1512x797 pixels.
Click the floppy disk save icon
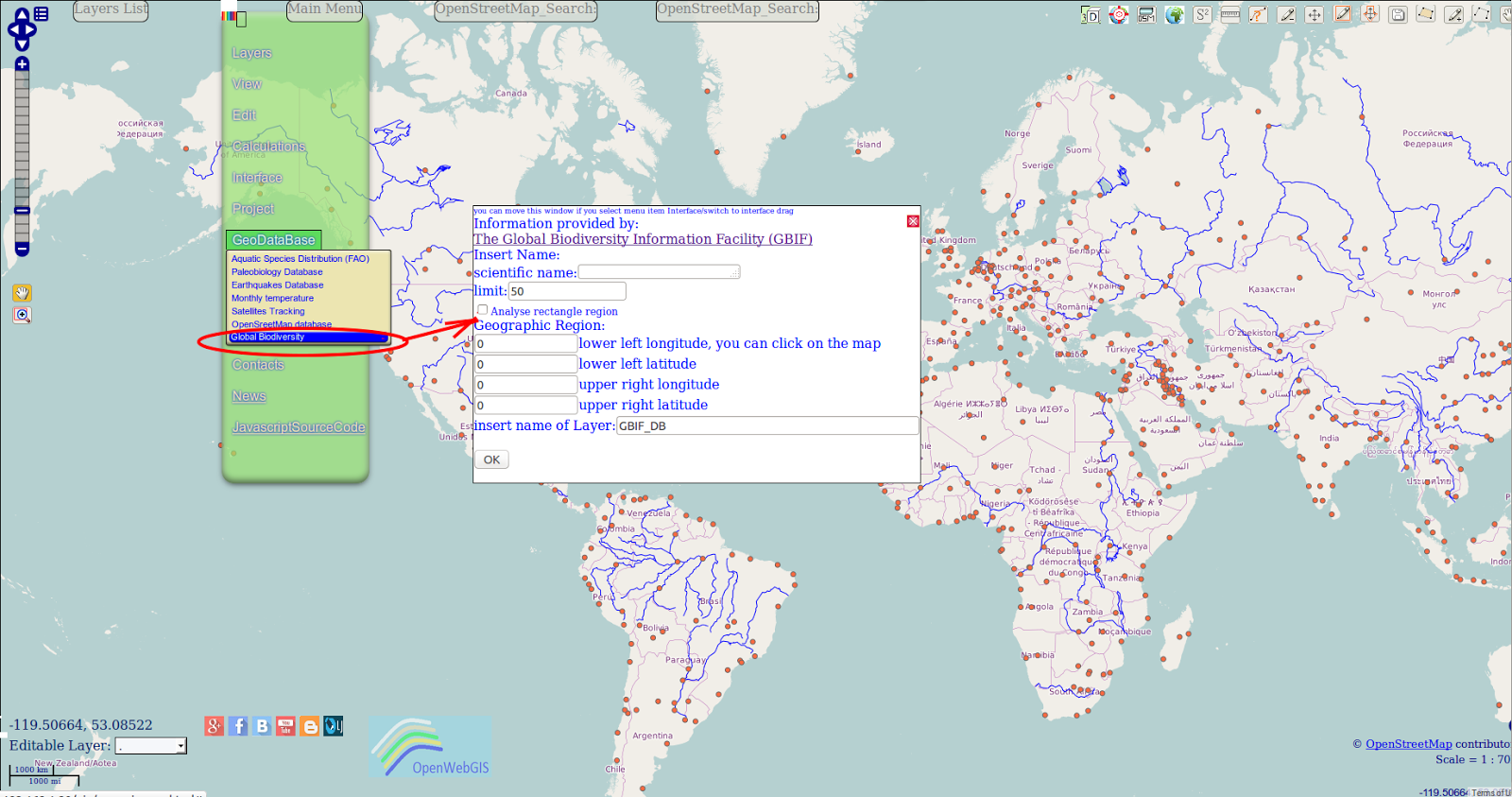pos(1399,15)
